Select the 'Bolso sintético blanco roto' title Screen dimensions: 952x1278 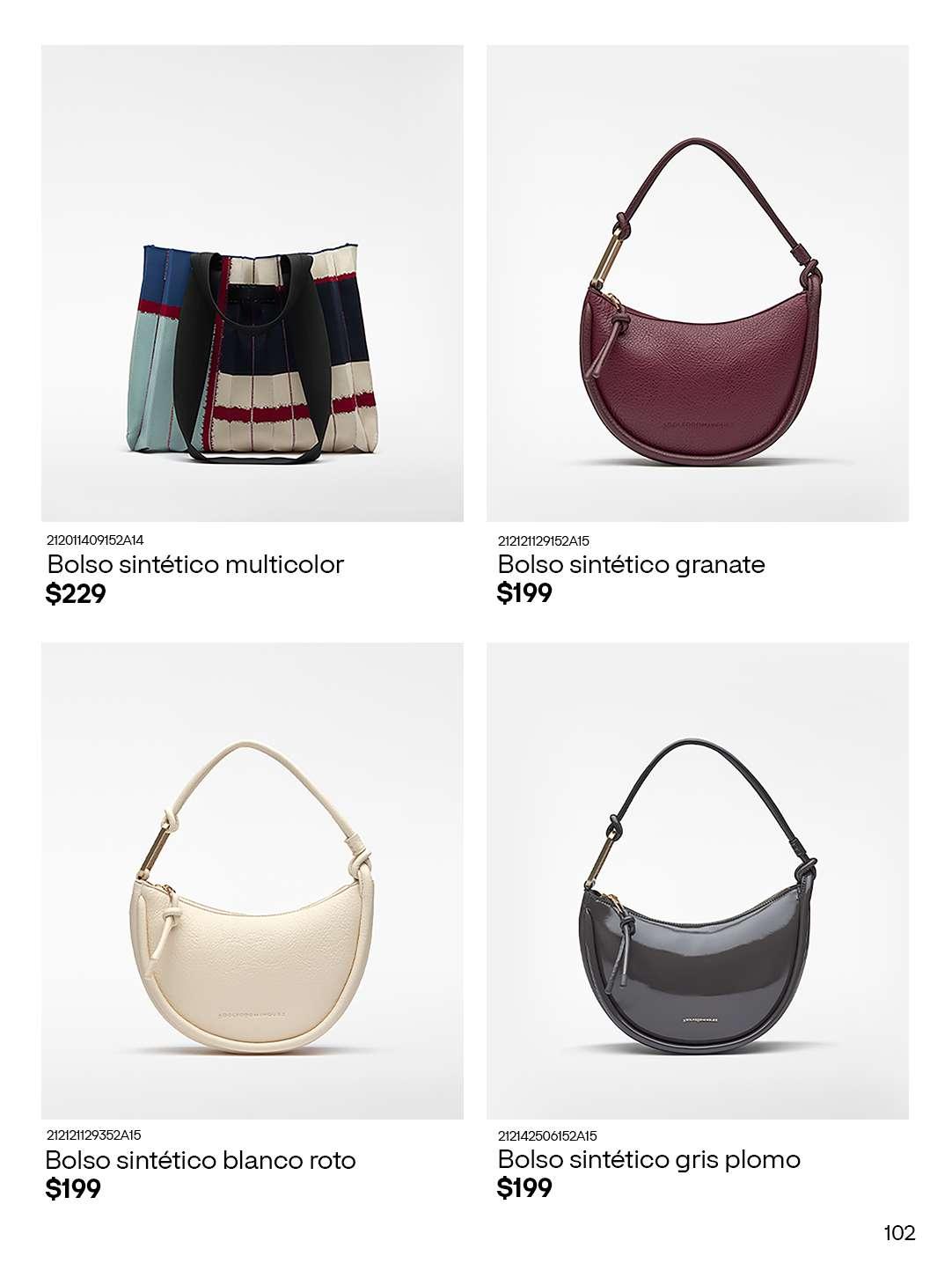pyautogui.click(x=201, y=1160)
